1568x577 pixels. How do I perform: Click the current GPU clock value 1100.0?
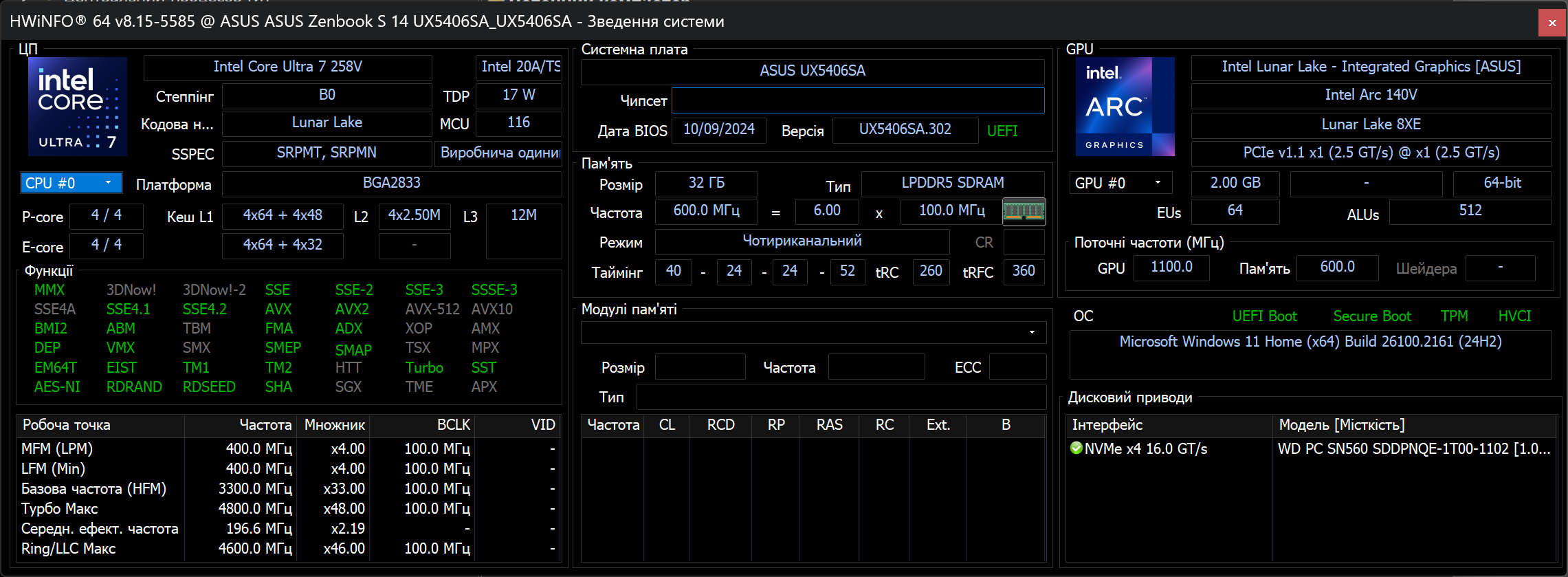pos(1171,267)
